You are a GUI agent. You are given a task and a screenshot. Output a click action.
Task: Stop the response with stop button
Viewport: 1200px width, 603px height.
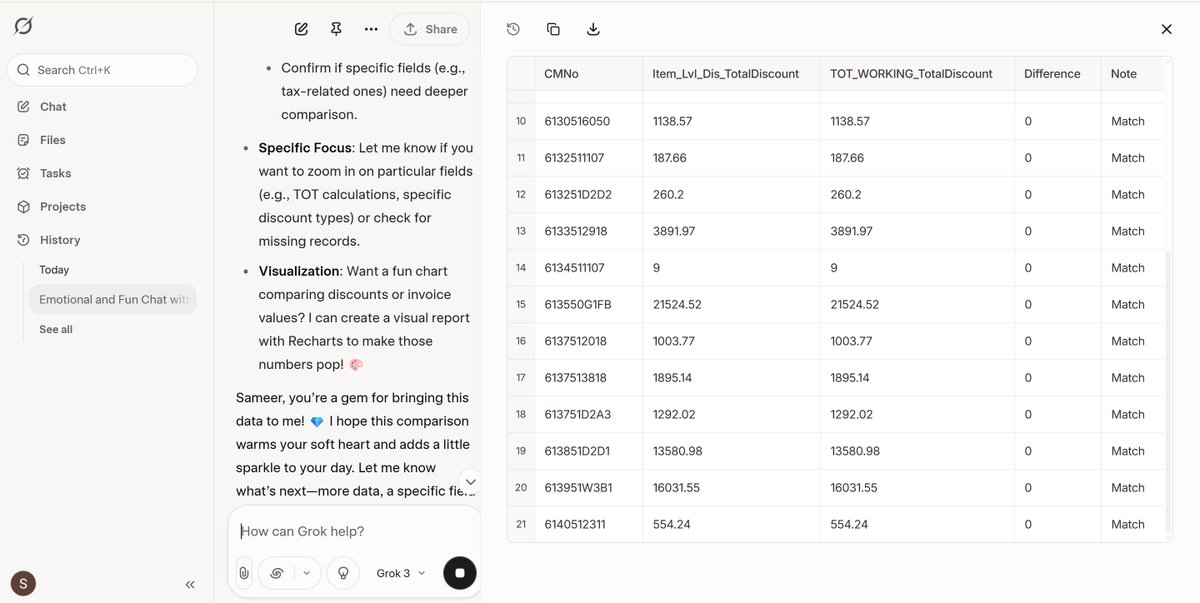[x=460, y=573]
